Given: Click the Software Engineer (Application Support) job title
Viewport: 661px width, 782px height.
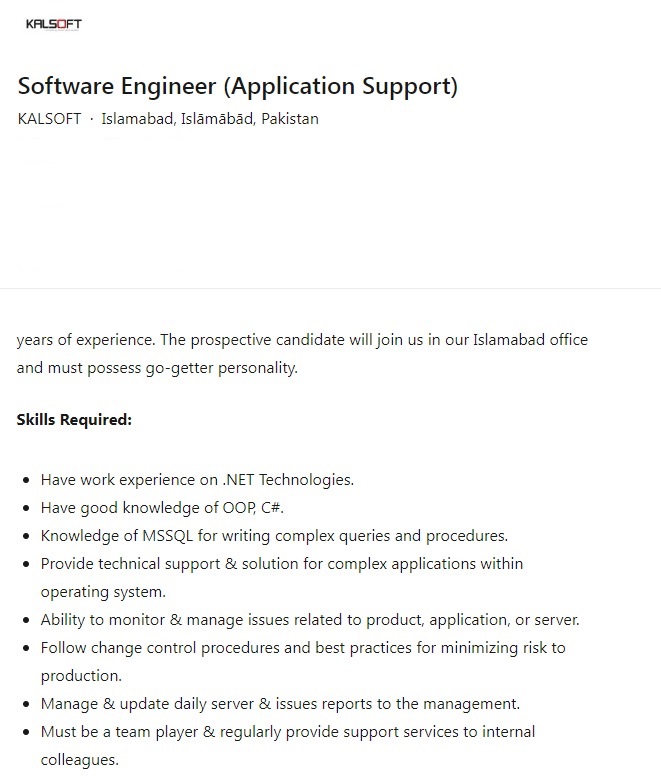Looking at the screenshot, I should tap(237, 86).
